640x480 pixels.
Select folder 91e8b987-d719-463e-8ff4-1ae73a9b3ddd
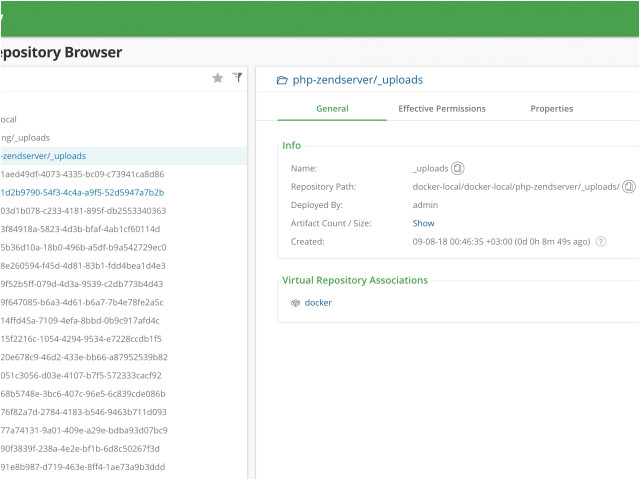tap(83, 467)
